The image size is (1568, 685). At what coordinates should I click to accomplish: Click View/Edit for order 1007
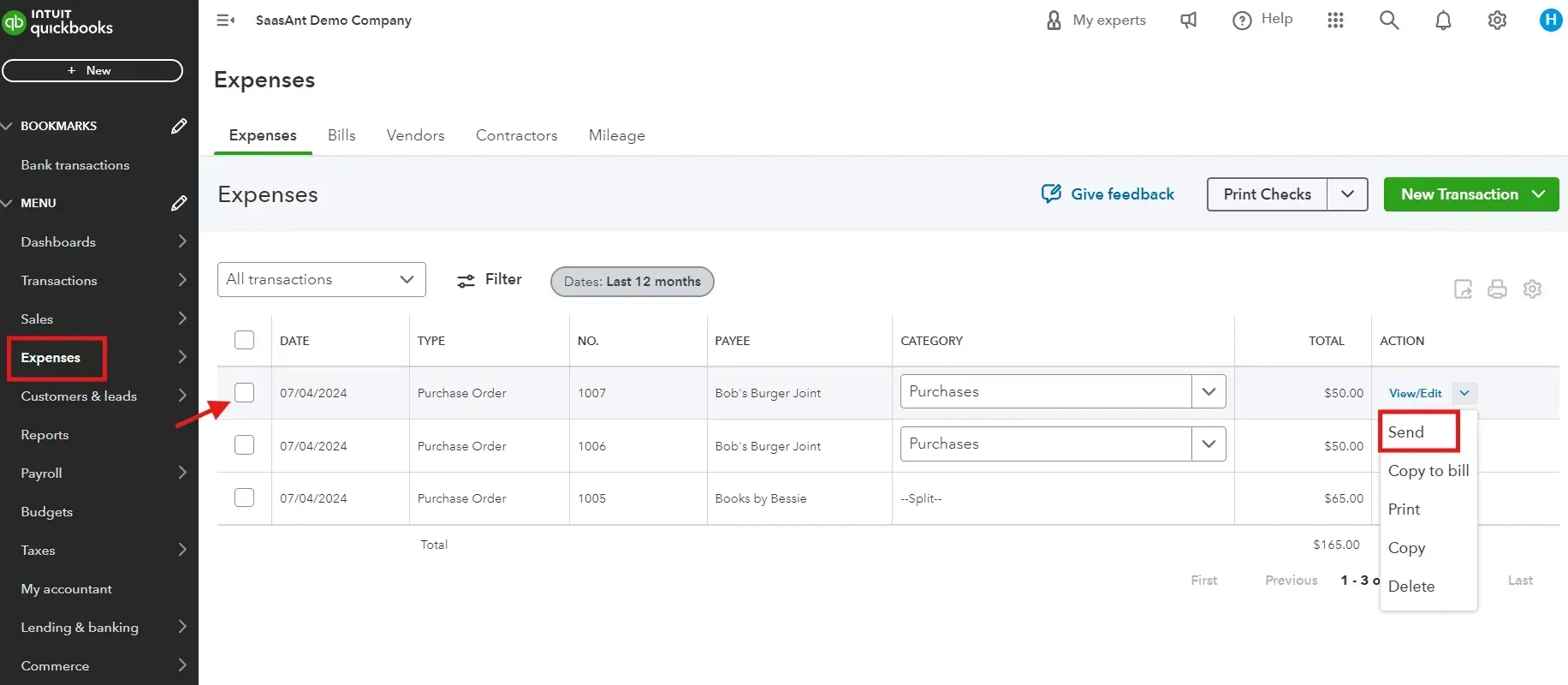click(1415, 393)
